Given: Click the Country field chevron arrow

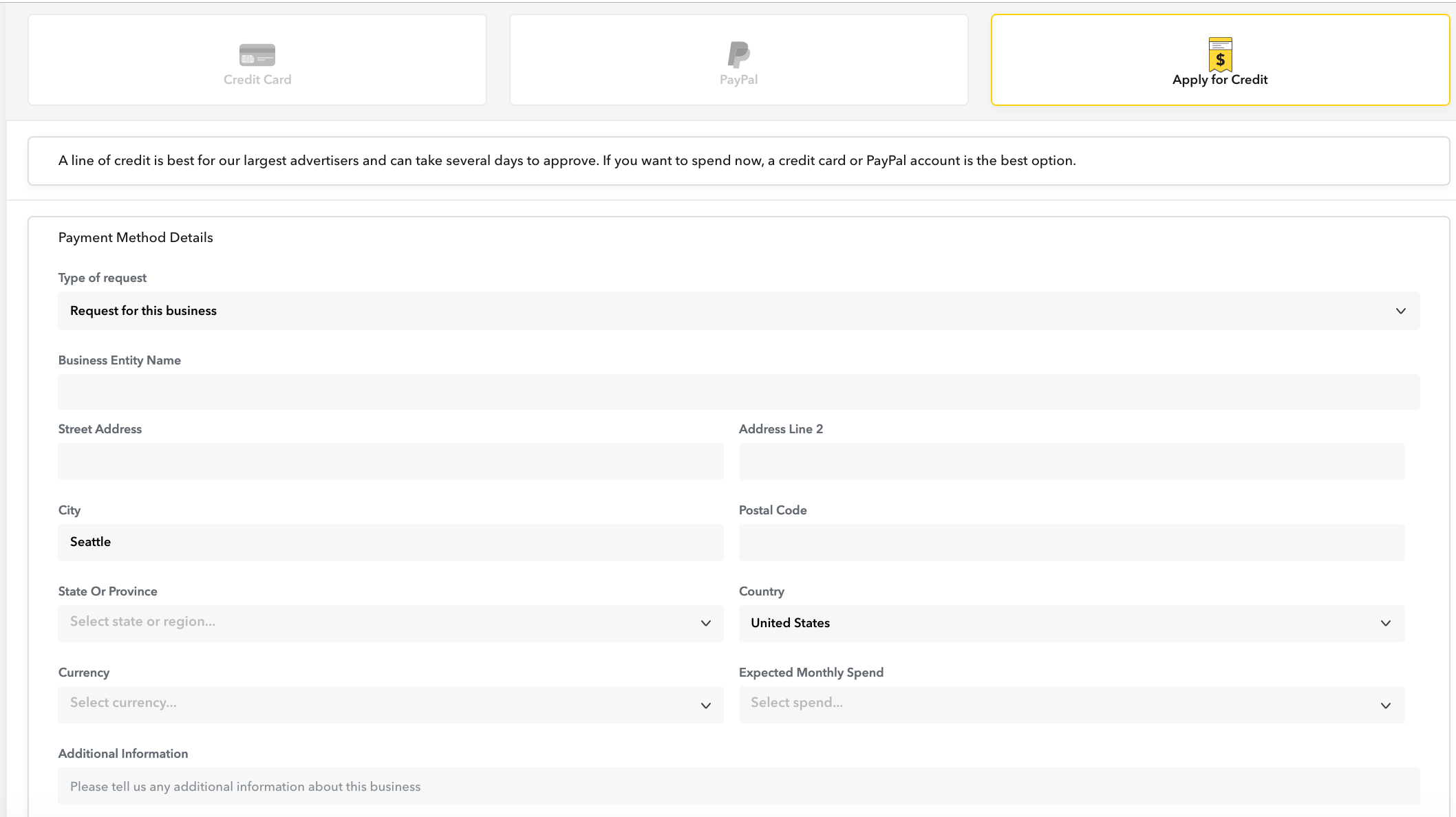Looking at the screenshot, I should click(x=1385, y=623).
